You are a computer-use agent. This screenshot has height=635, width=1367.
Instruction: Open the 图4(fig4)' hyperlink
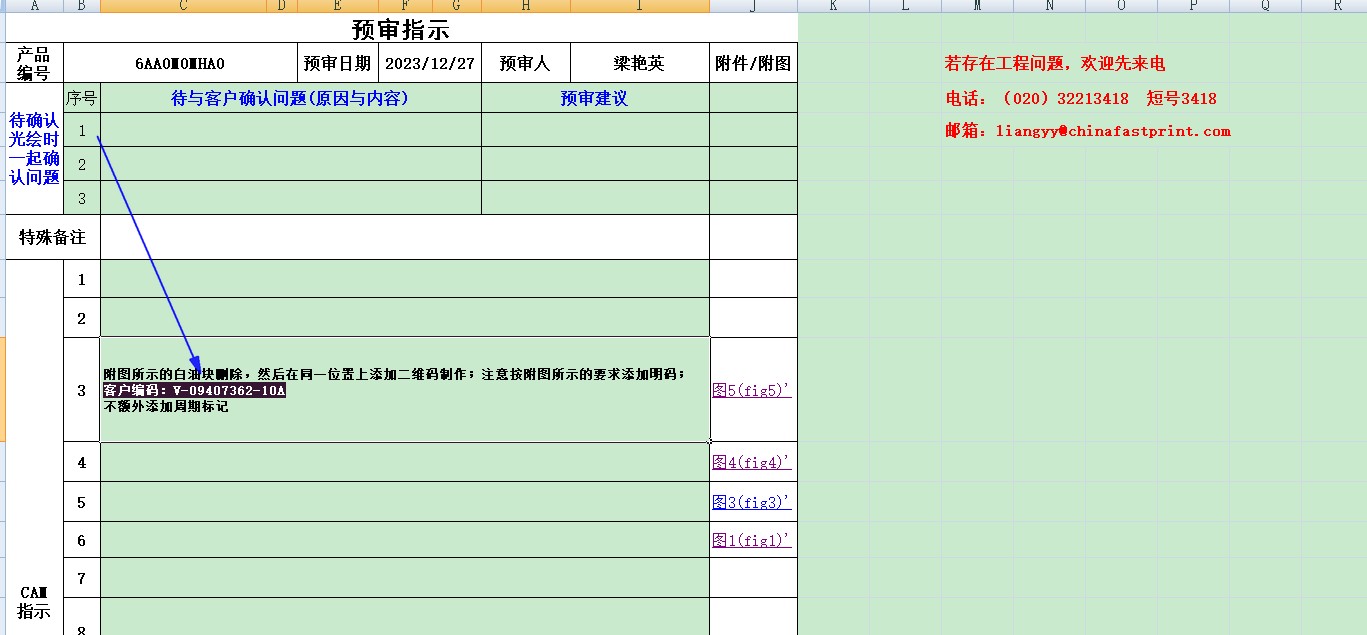[751, 462]
